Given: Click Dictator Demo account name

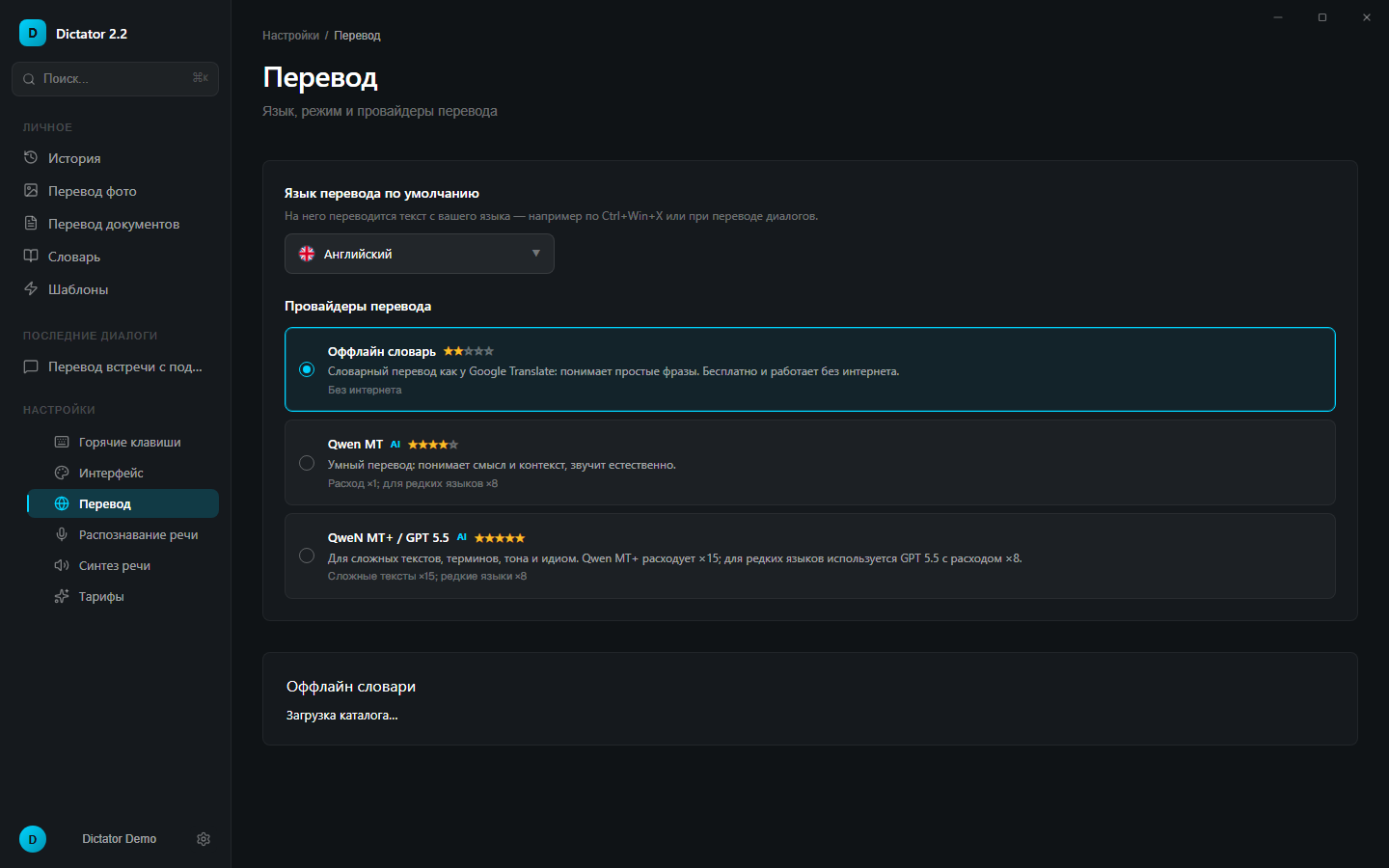Looking at the screenshot, I should (119, 839).
